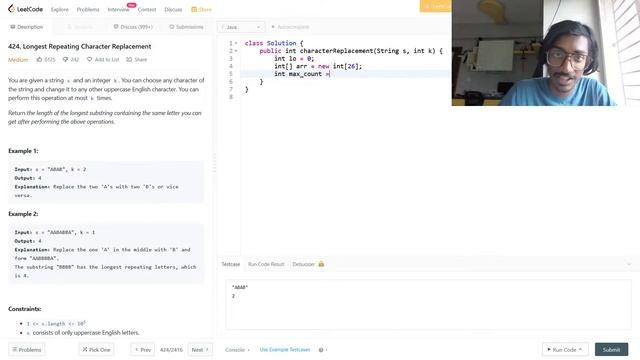Click the problem title text

pos(80,47)
